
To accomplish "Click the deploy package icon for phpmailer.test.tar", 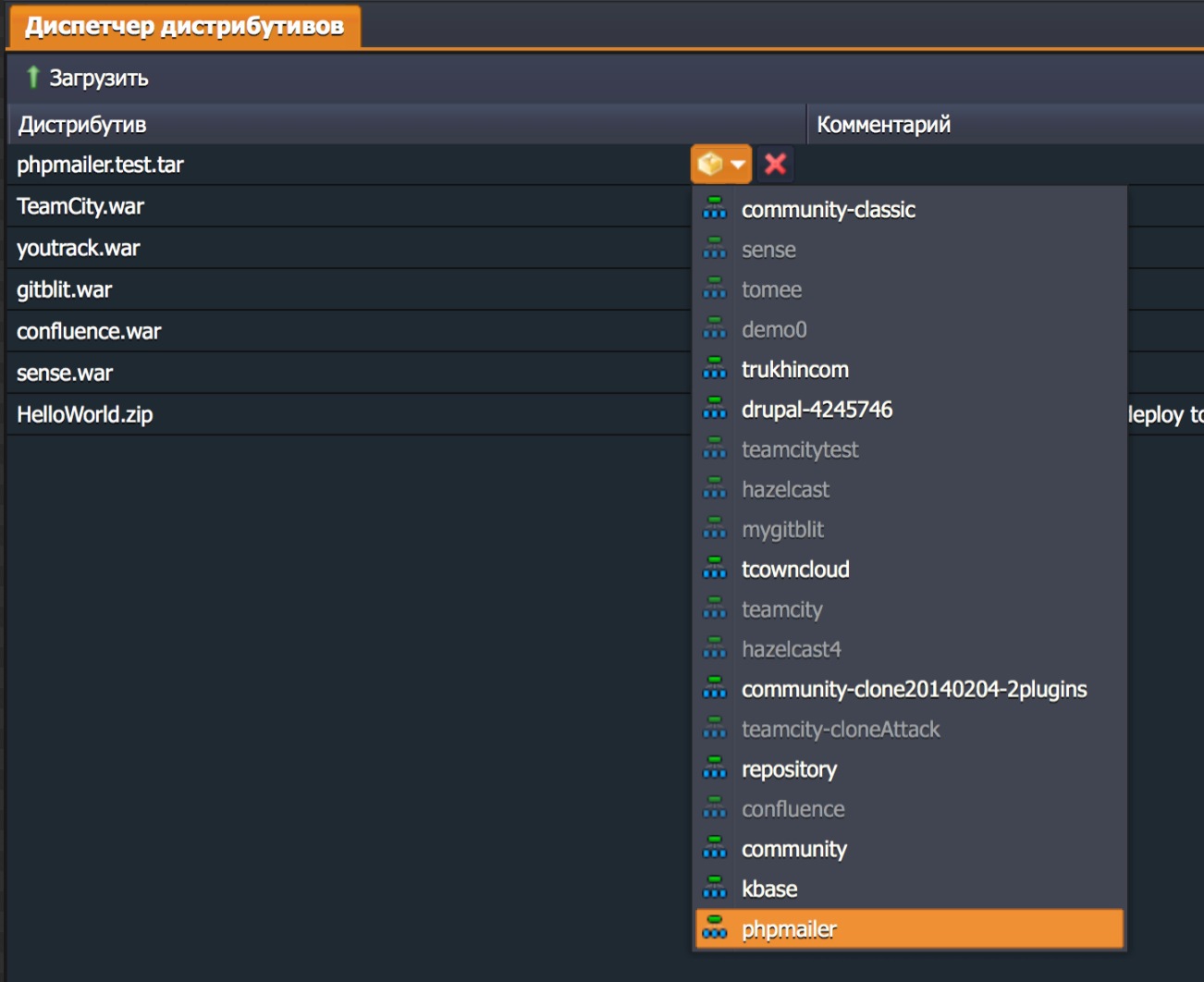I will (x=710, y=165).
